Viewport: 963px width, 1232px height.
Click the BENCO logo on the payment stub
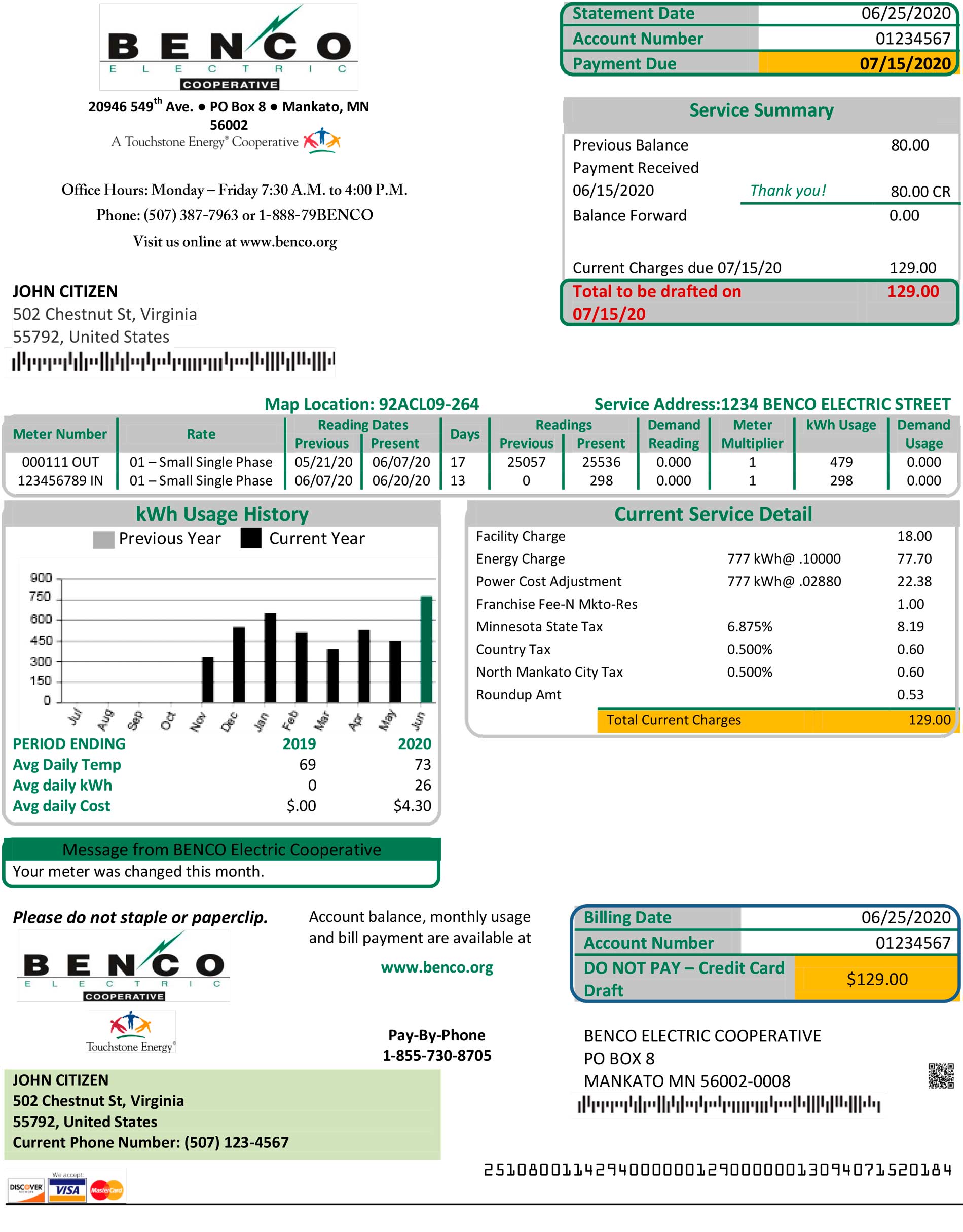pyautogui.click(x=124, y=966)
